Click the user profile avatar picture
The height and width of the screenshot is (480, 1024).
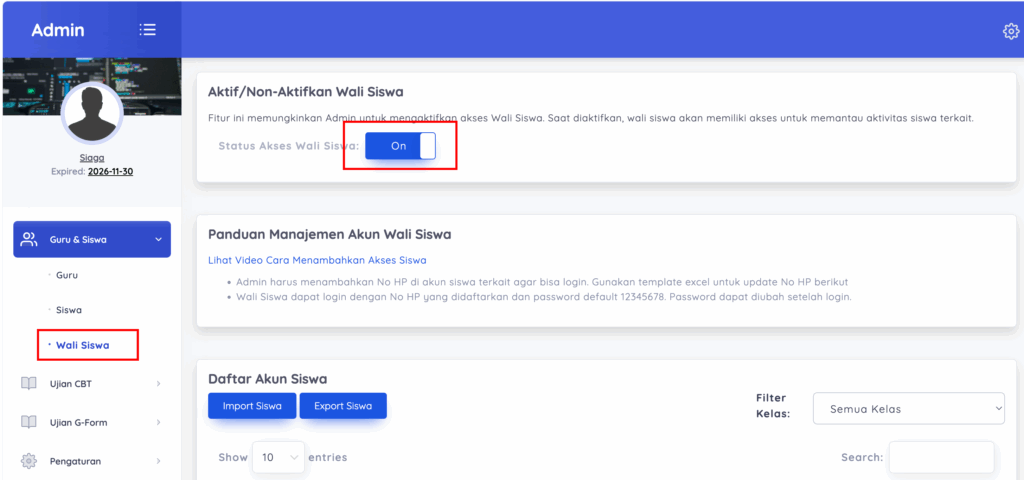point(92,114)
